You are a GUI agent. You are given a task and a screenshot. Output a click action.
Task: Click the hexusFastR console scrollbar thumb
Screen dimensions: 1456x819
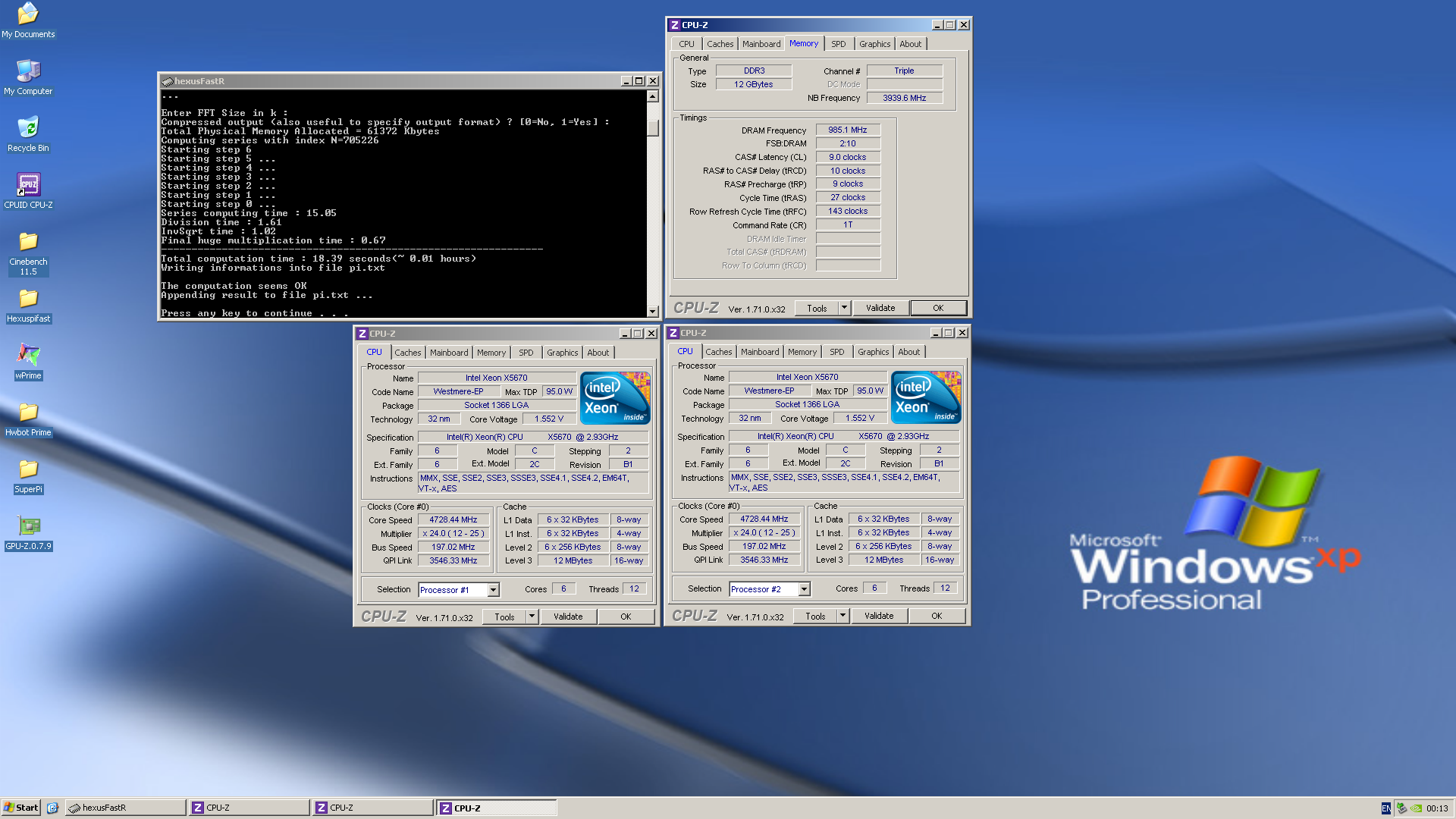[x=653, y=128]
